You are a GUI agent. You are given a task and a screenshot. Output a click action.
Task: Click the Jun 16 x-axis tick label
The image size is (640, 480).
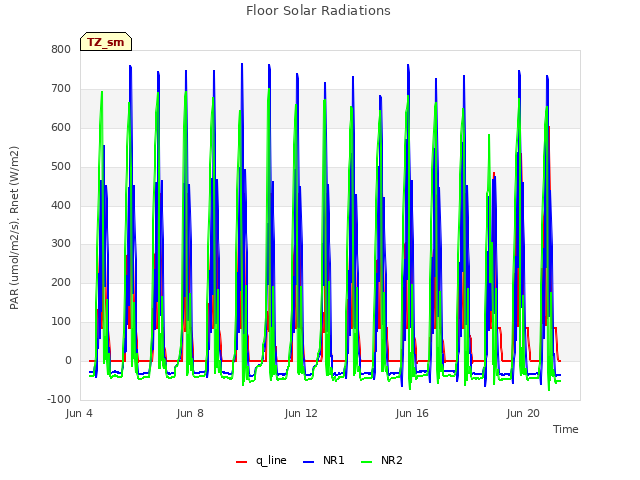coord(412,413)
